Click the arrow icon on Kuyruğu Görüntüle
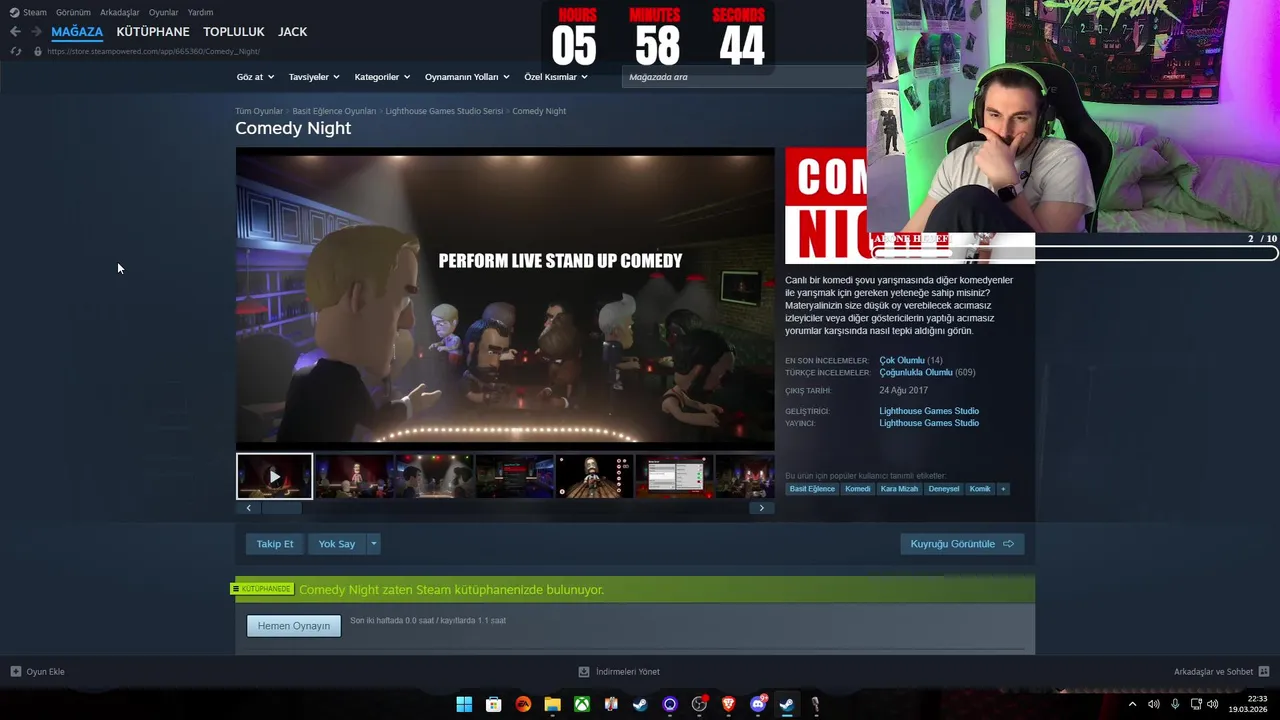Image resolution: width=1280 pixels, height=720 pixels. 1008,544
